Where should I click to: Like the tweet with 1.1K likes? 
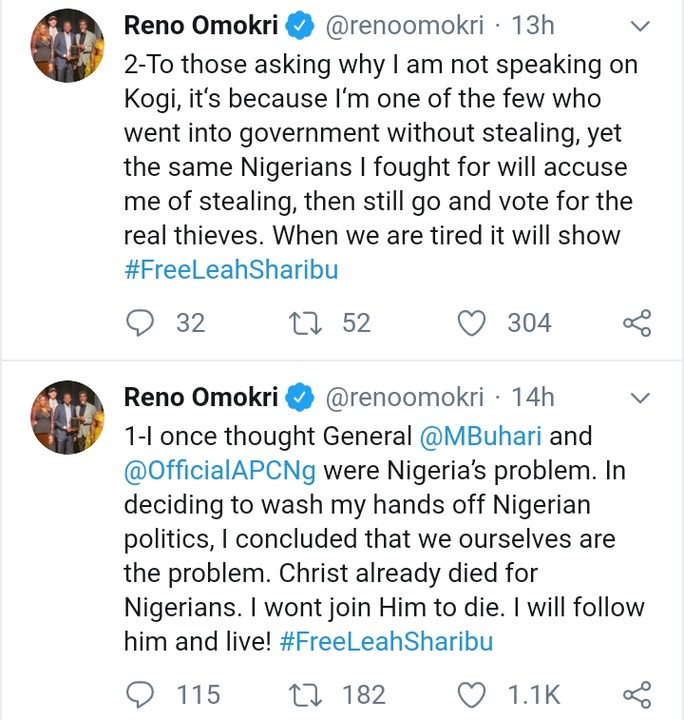click(471, 693)
